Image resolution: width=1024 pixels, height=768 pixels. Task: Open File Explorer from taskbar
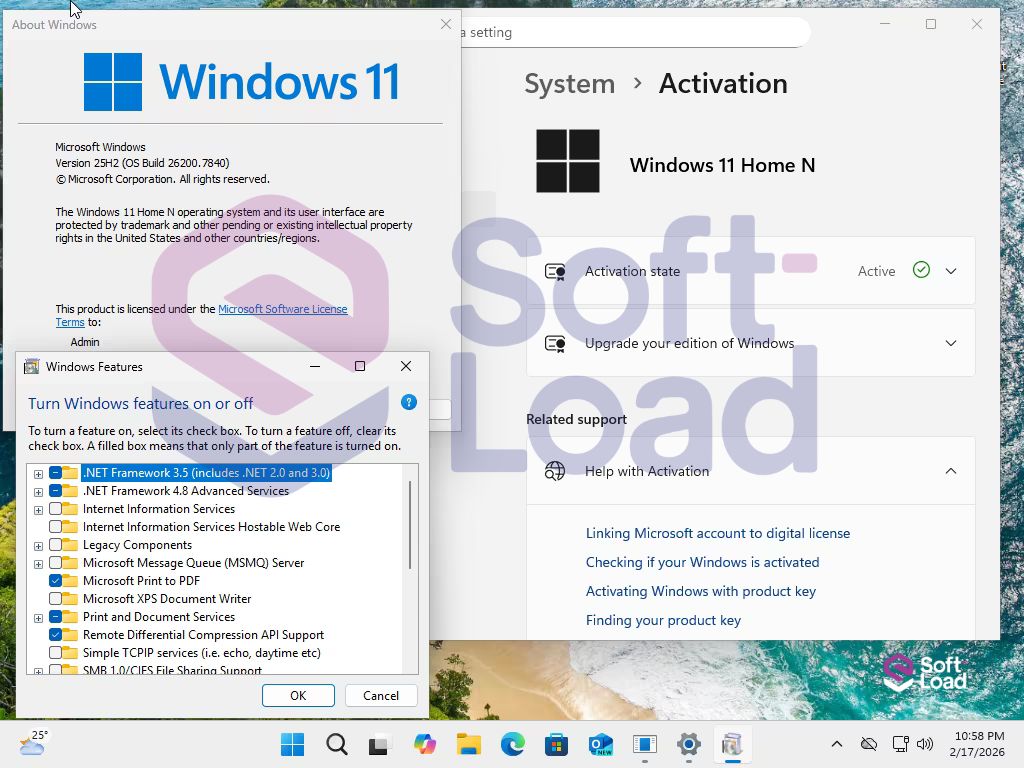(469, 744)
